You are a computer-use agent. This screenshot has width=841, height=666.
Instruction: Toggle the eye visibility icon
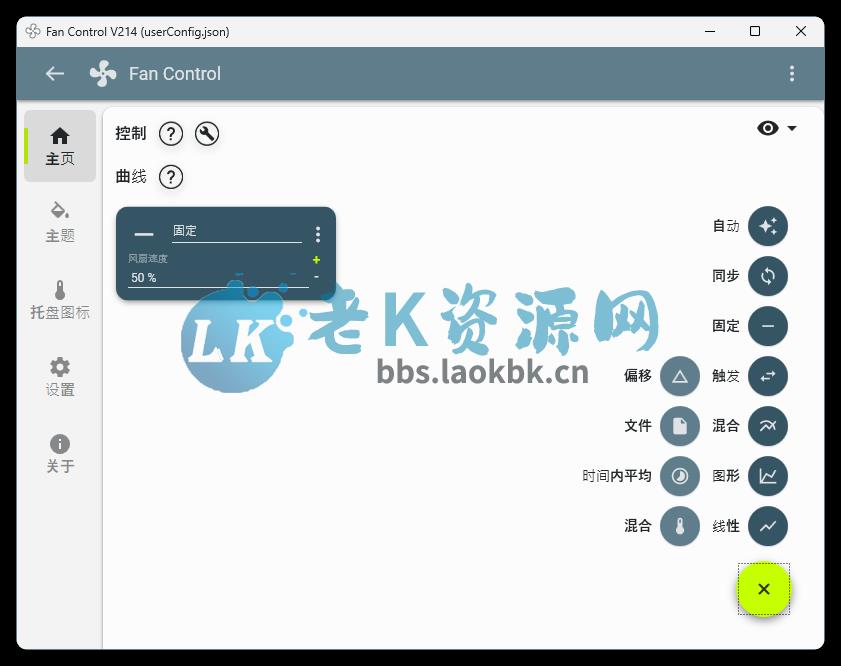pyautogui.click(x=768, y=128)
